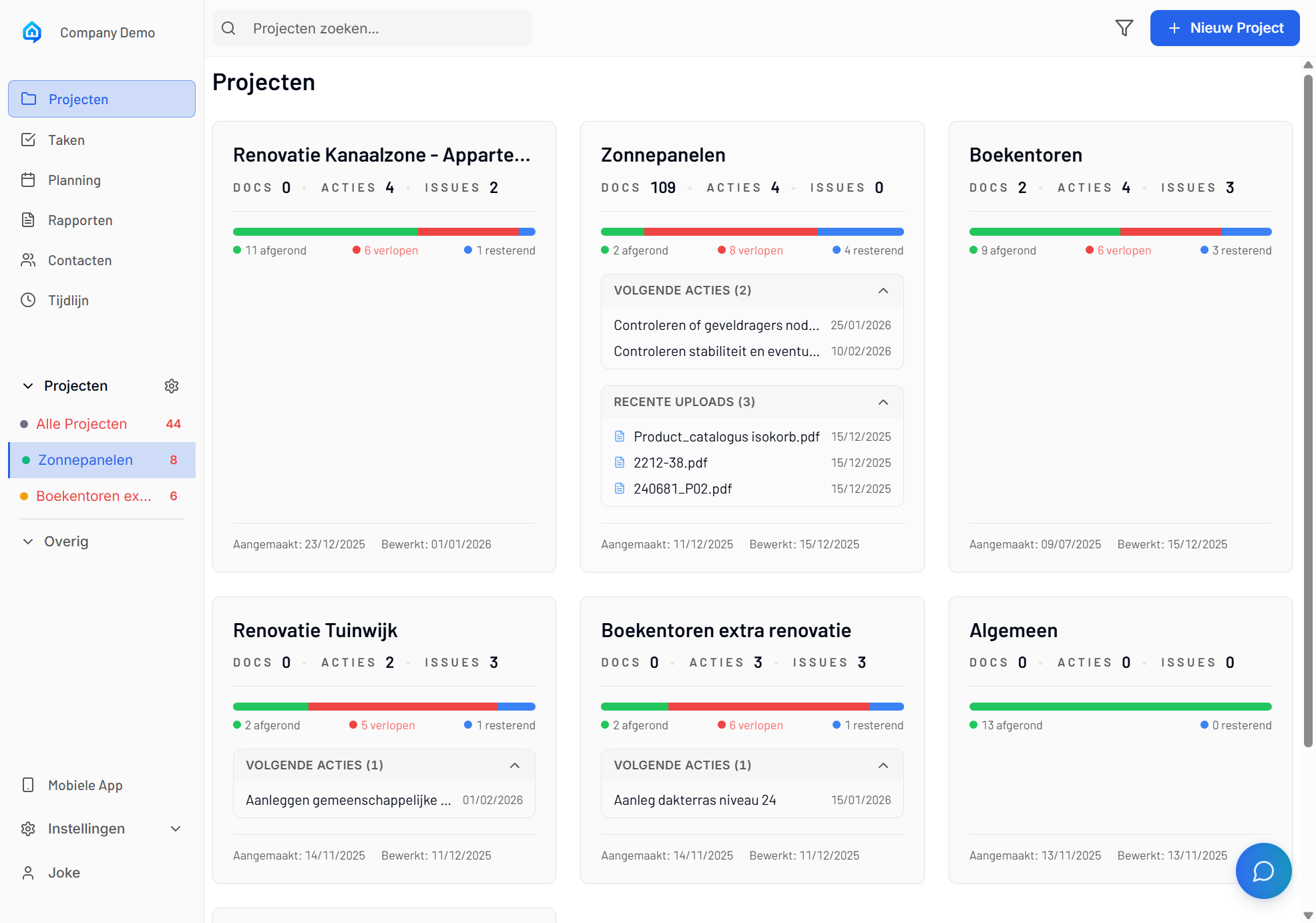Collapse Volgende Acties in Renovatie Tuinwijk
This screenshot has height=923, width=1316.
514,765
